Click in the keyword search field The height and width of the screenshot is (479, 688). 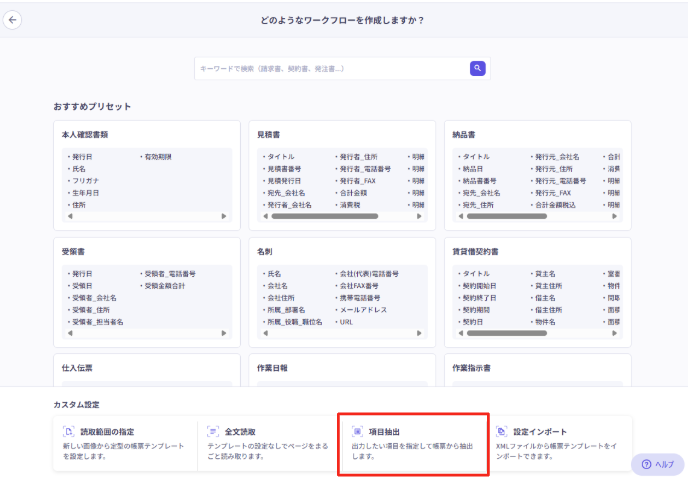330,68
